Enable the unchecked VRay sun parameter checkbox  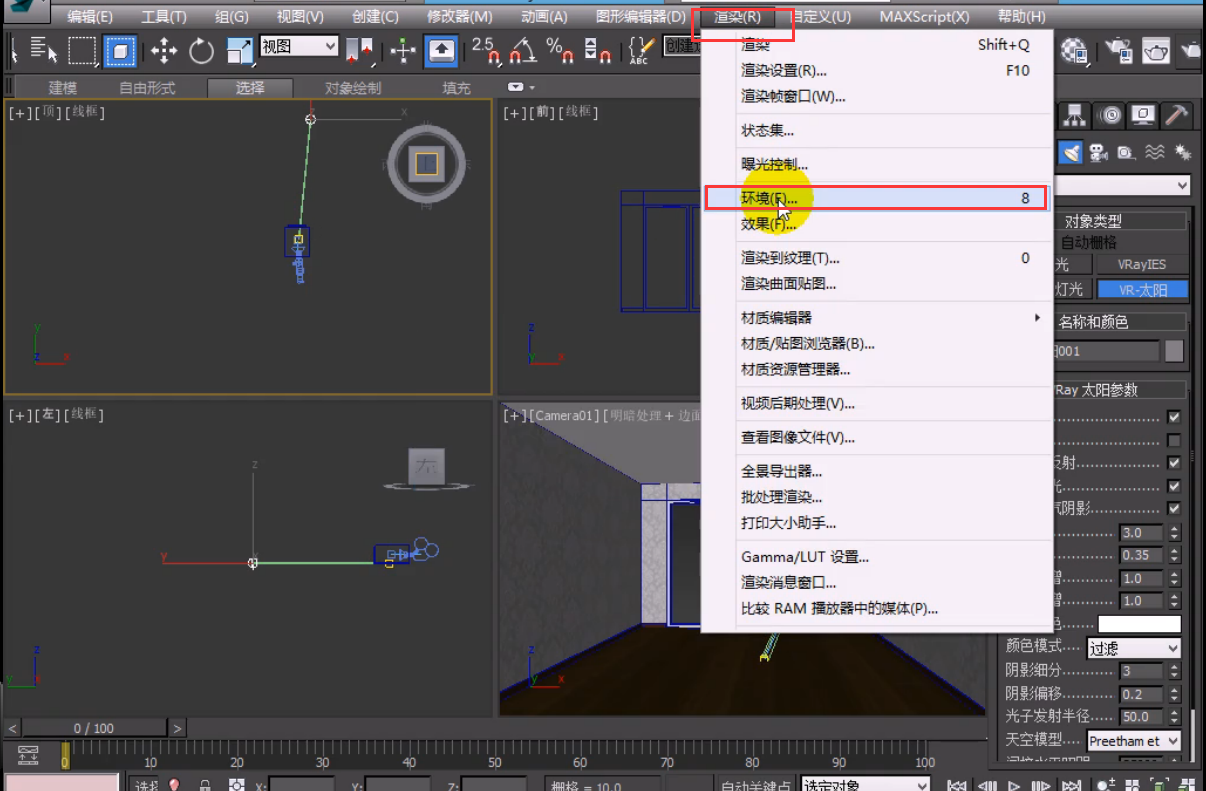(1174, 440)
